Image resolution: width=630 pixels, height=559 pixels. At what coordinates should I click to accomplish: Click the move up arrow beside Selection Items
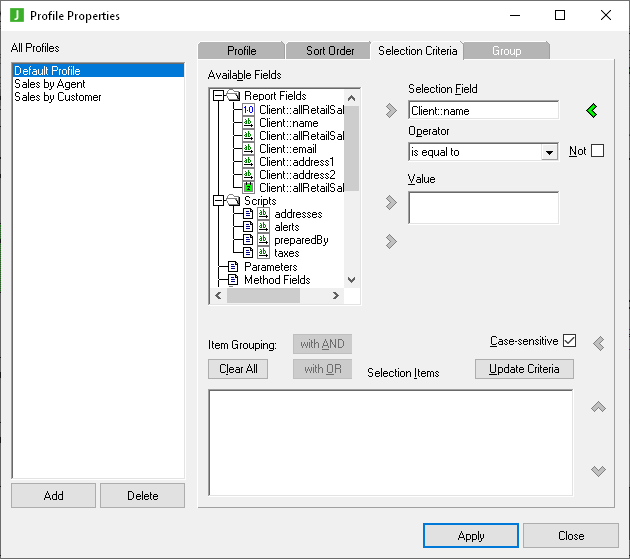[598, 407]
